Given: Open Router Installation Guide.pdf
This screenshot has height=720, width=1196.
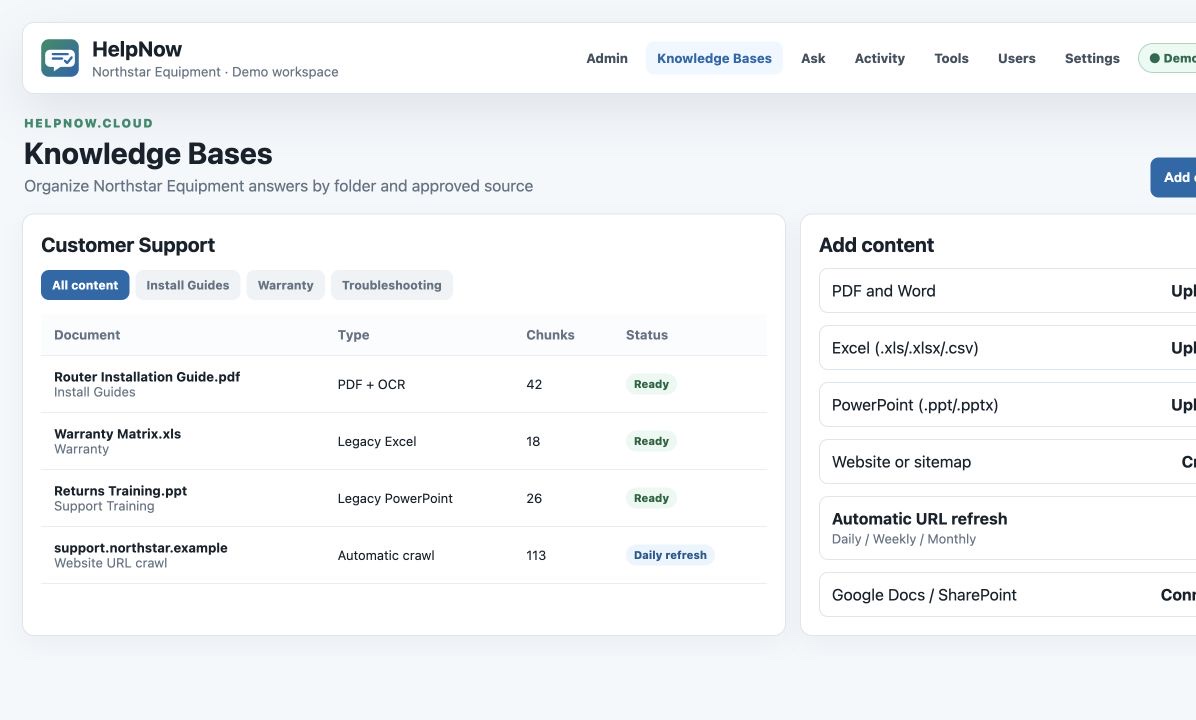Looking at the screenshot, I should point(147,377).
